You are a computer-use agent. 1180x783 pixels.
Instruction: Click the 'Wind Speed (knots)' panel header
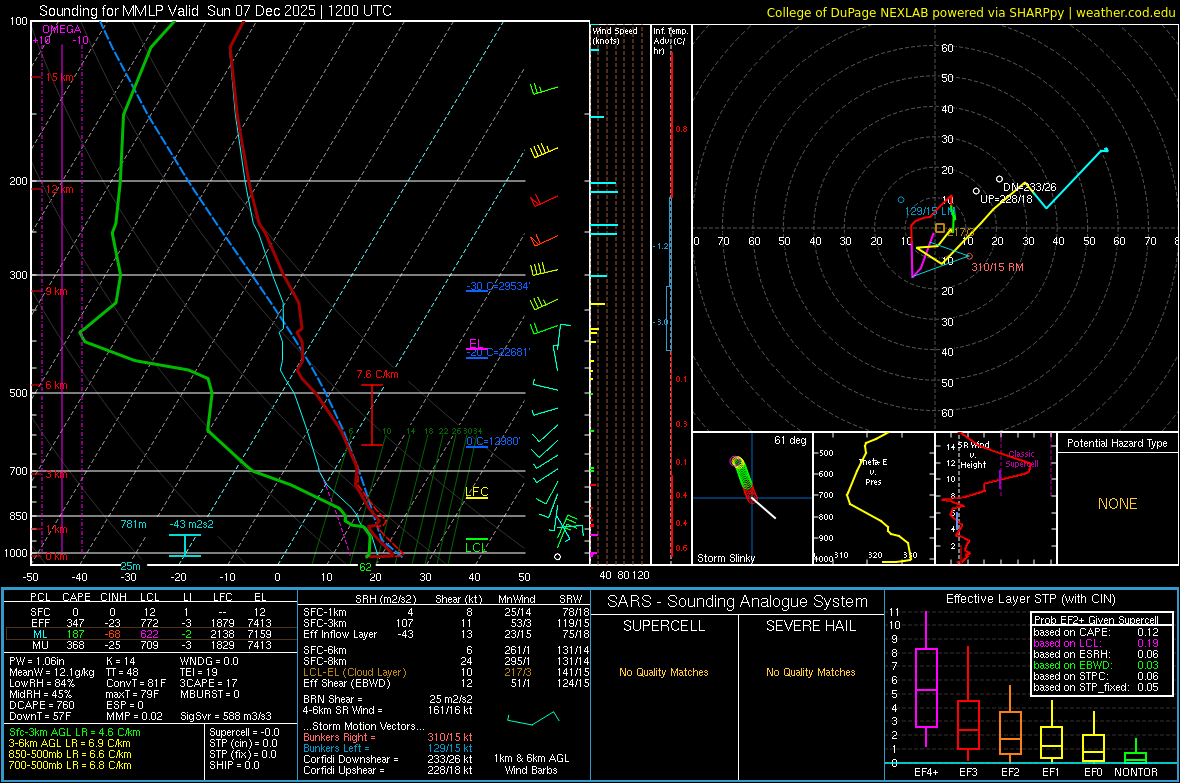click(615, 35)
